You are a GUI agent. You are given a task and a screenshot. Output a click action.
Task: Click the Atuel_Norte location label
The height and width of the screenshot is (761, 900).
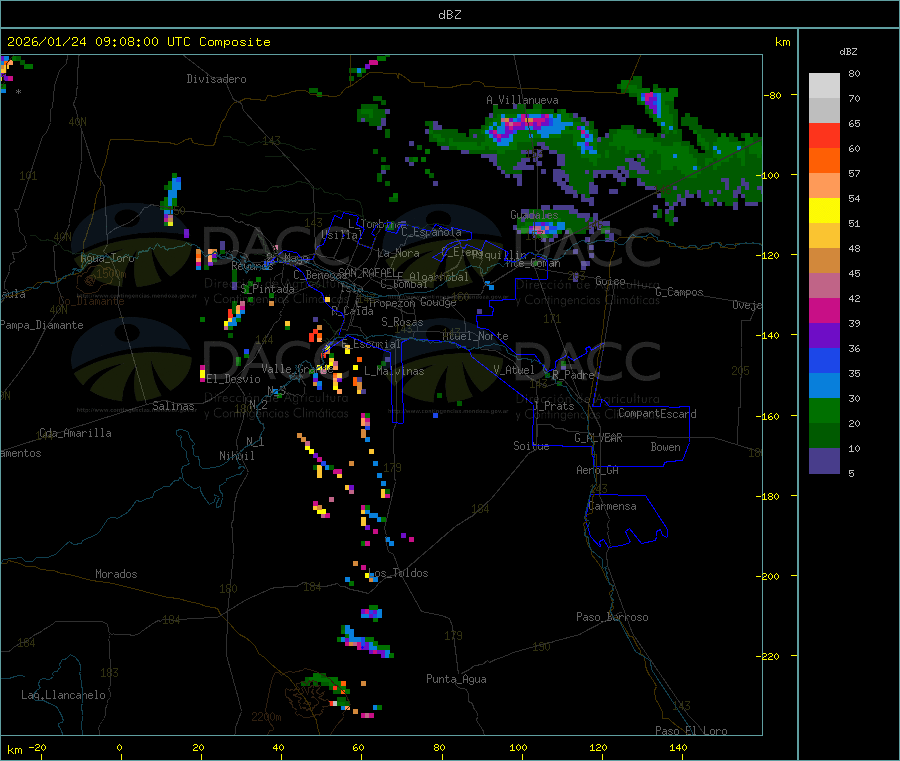coord(475,336)
